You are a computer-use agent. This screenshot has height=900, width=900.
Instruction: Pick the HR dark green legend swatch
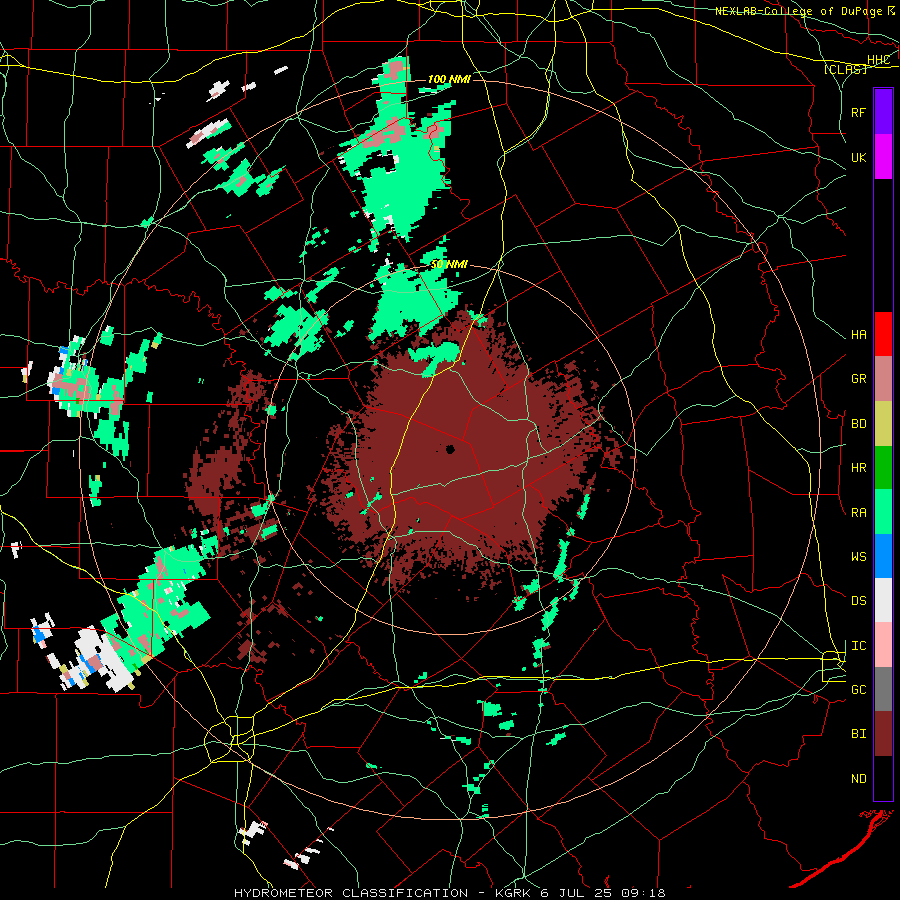[x=883, y=467]
